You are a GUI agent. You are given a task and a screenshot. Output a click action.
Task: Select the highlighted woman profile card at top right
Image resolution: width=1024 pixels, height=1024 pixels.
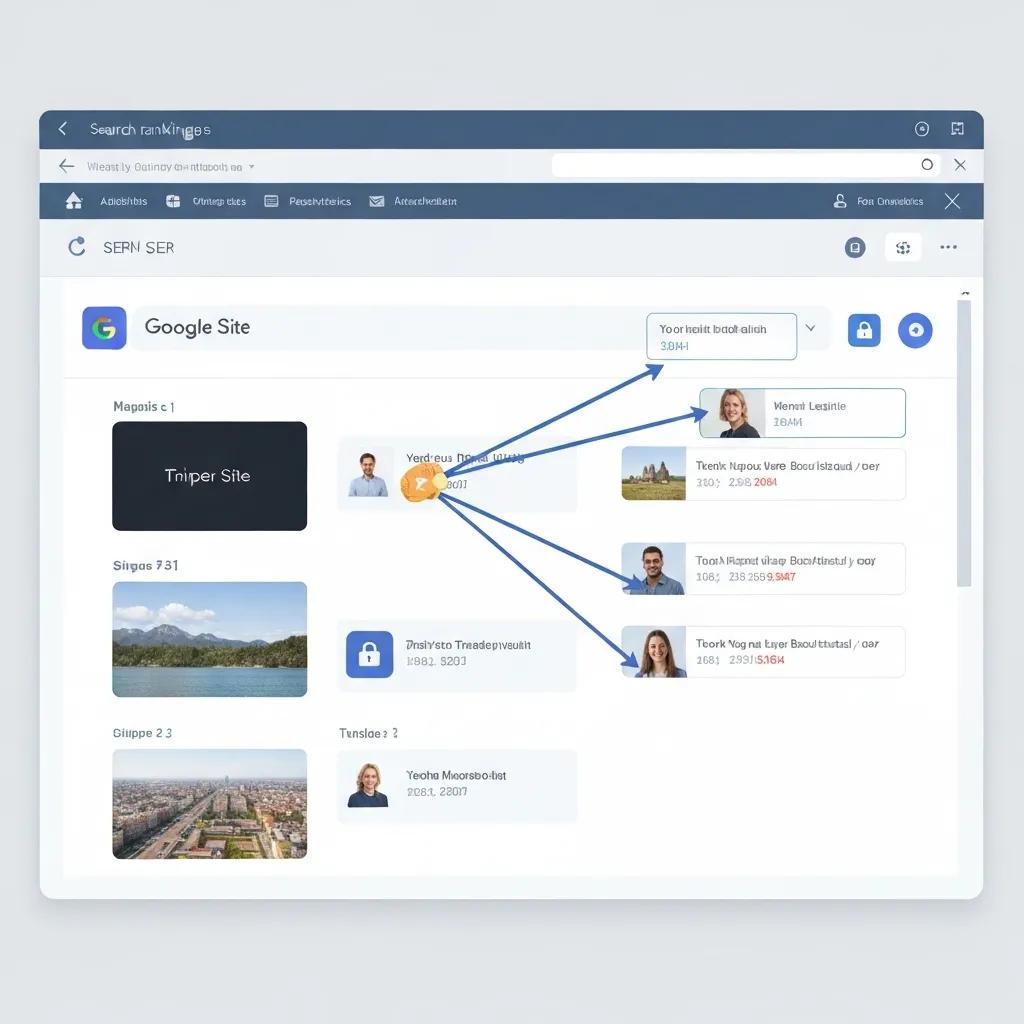pos(802,413)
